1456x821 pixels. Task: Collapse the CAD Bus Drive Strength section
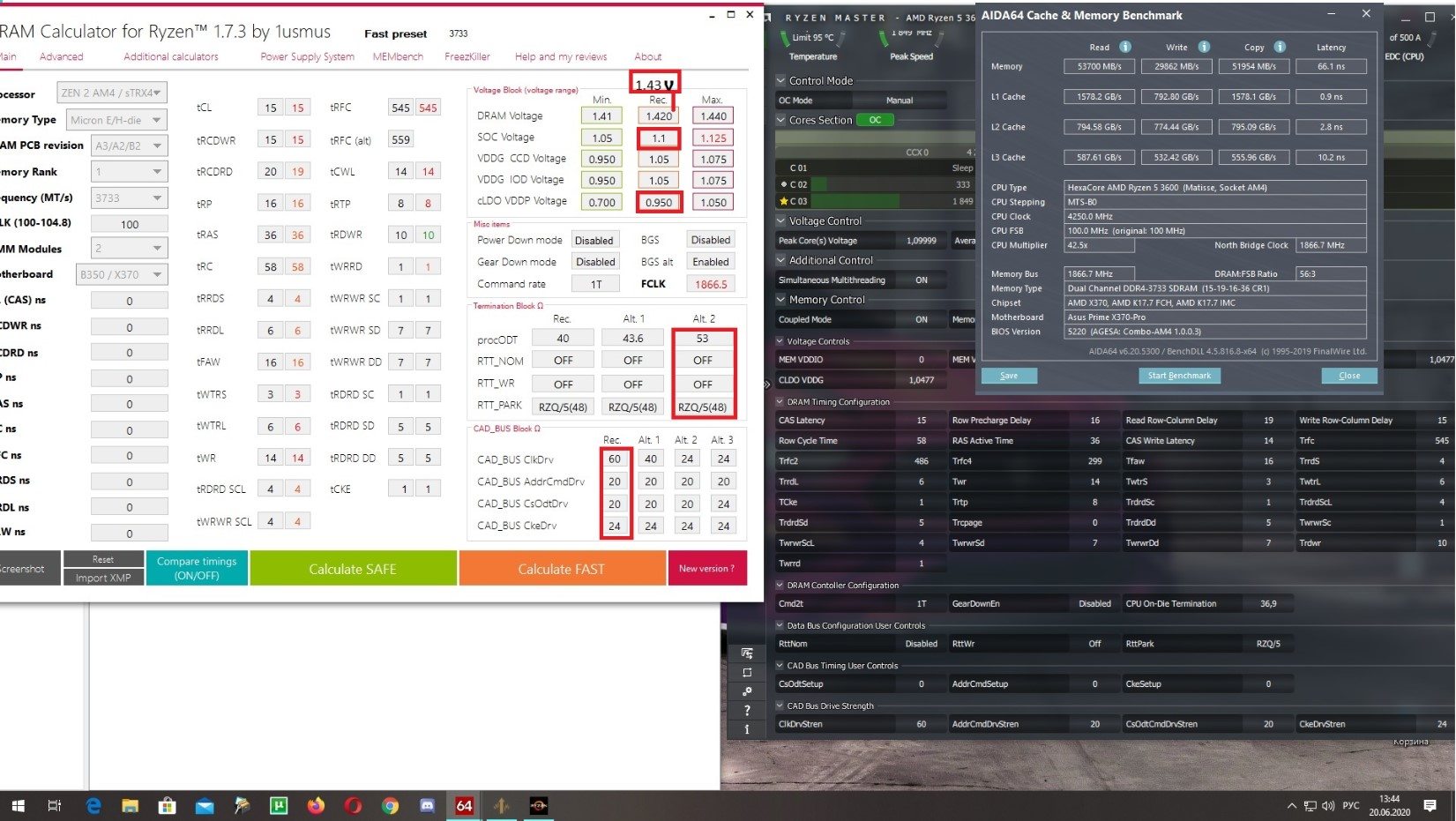tap(780, 706)
